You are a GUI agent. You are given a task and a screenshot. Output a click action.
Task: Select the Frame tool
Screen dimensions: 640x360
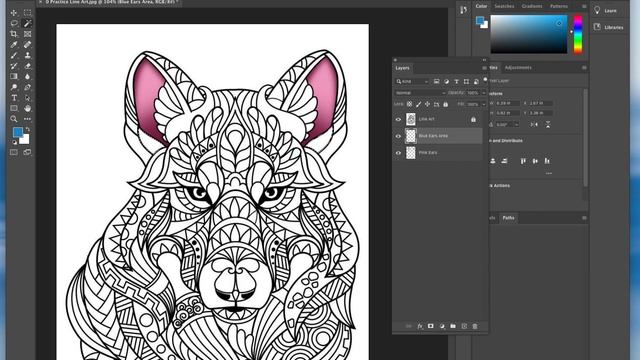(27, 34)
